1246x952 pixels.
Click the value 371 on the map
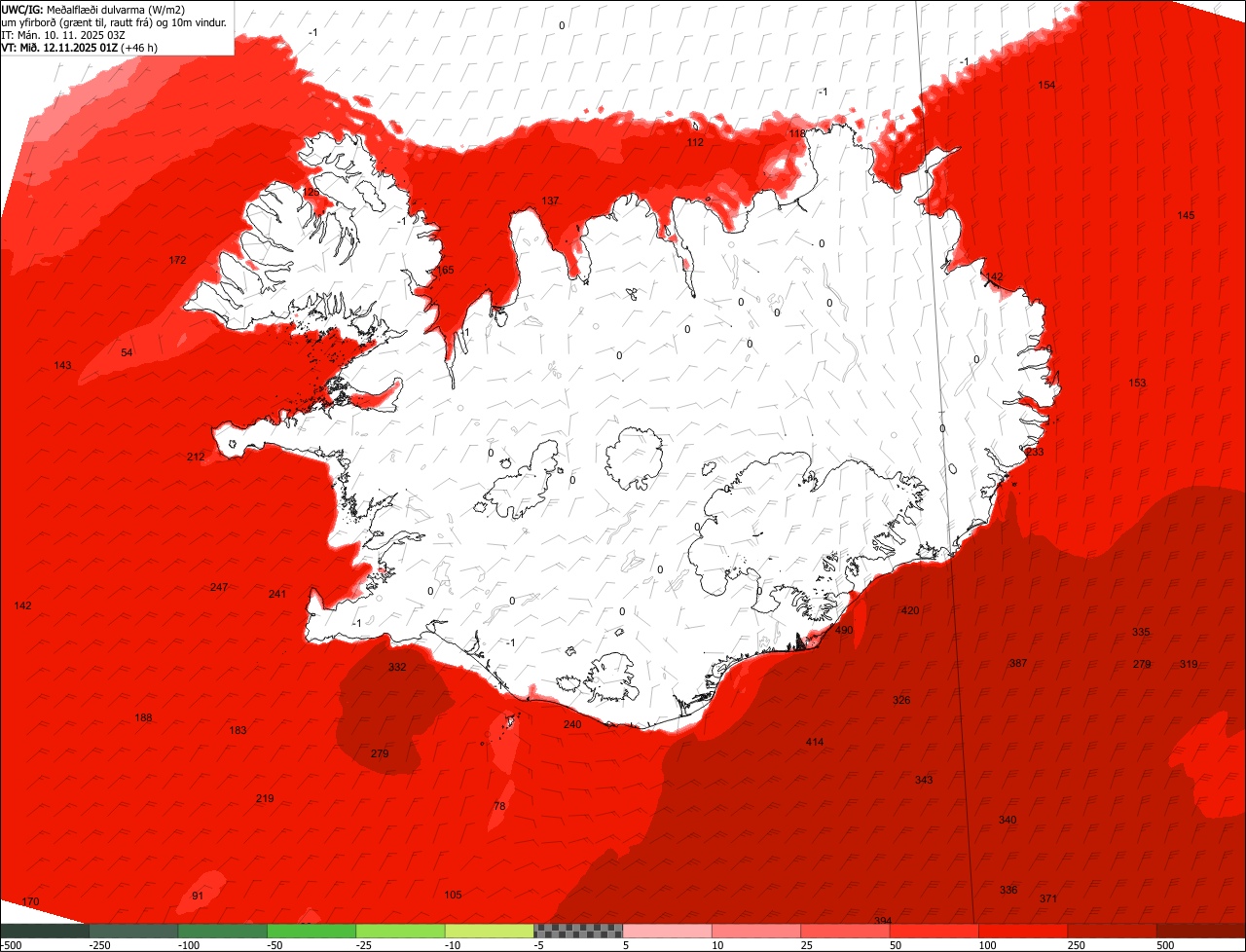point(1048,898)
